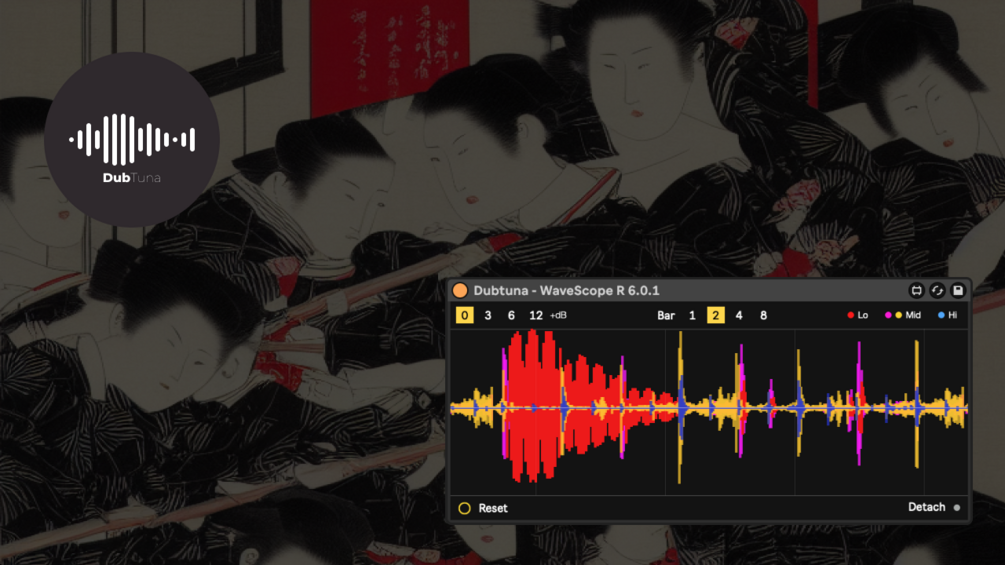Click the circular arrows reload icon
The width and height of the screenshot is (1005, 565).
(937, 290)
